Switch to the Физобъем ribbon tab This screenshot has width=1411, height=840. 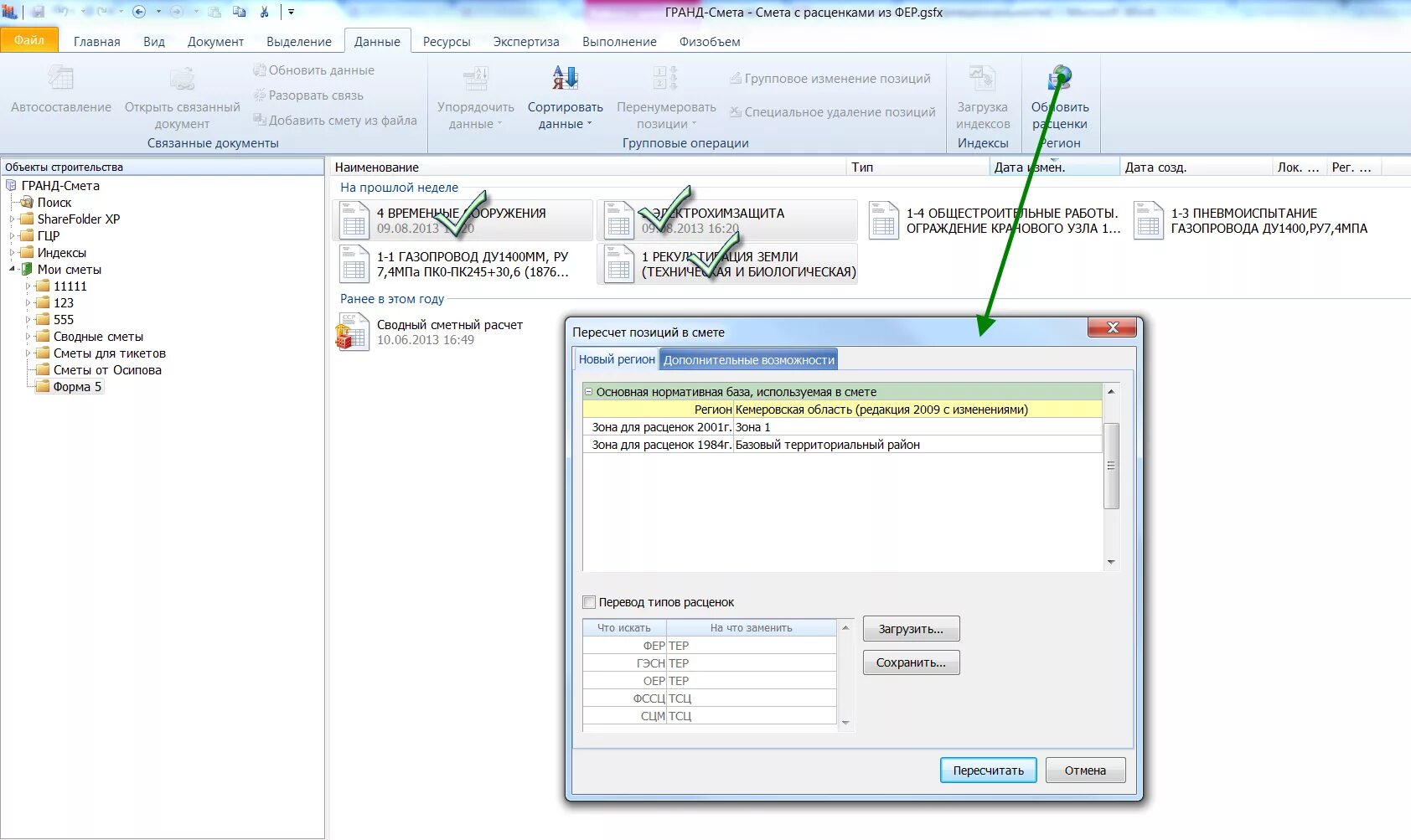coord(710,42)
